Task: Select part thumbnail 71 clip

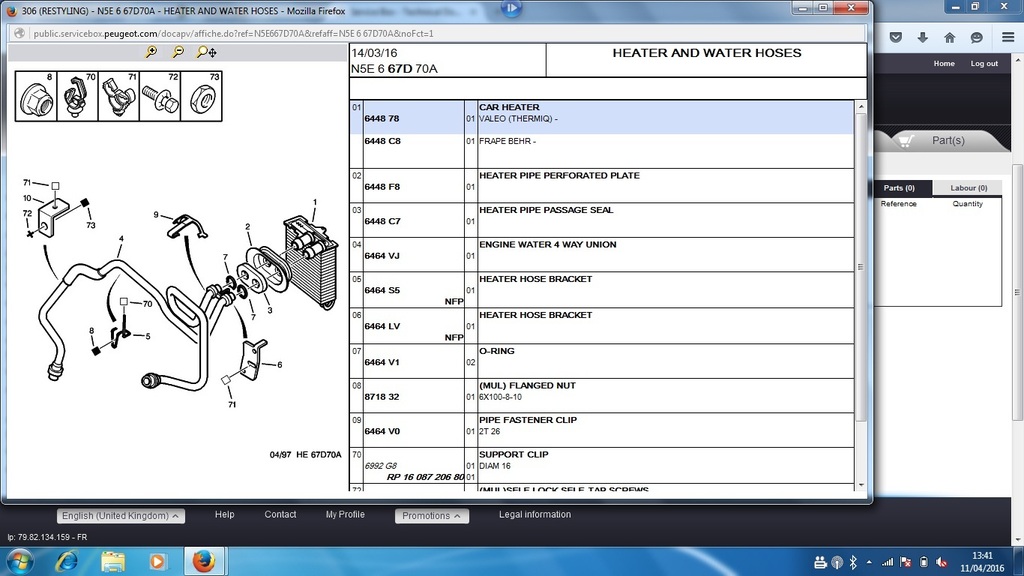Action: (119, 97)
